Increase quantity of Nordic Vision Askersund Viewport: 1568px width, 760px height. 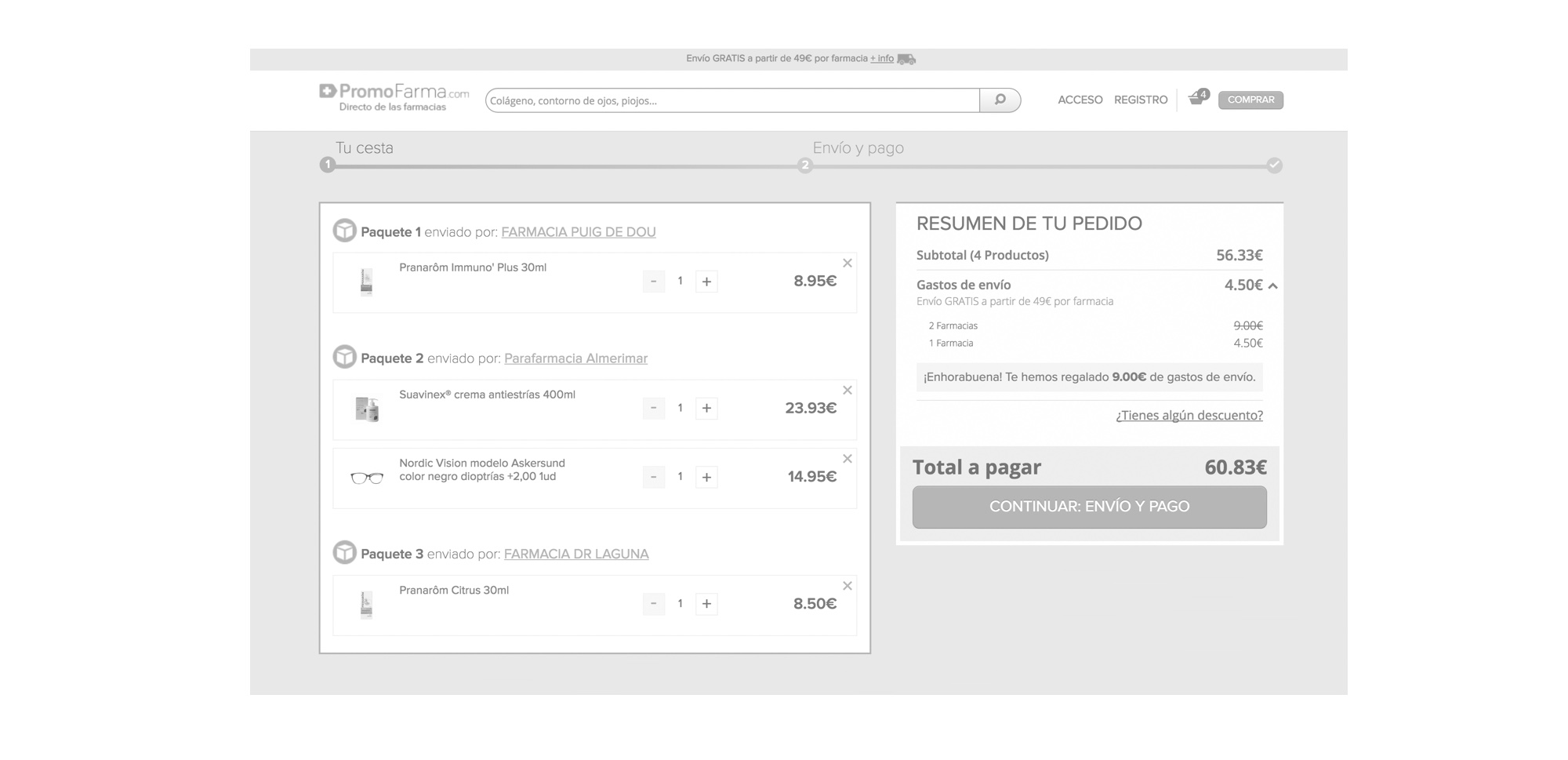[706, 477]
